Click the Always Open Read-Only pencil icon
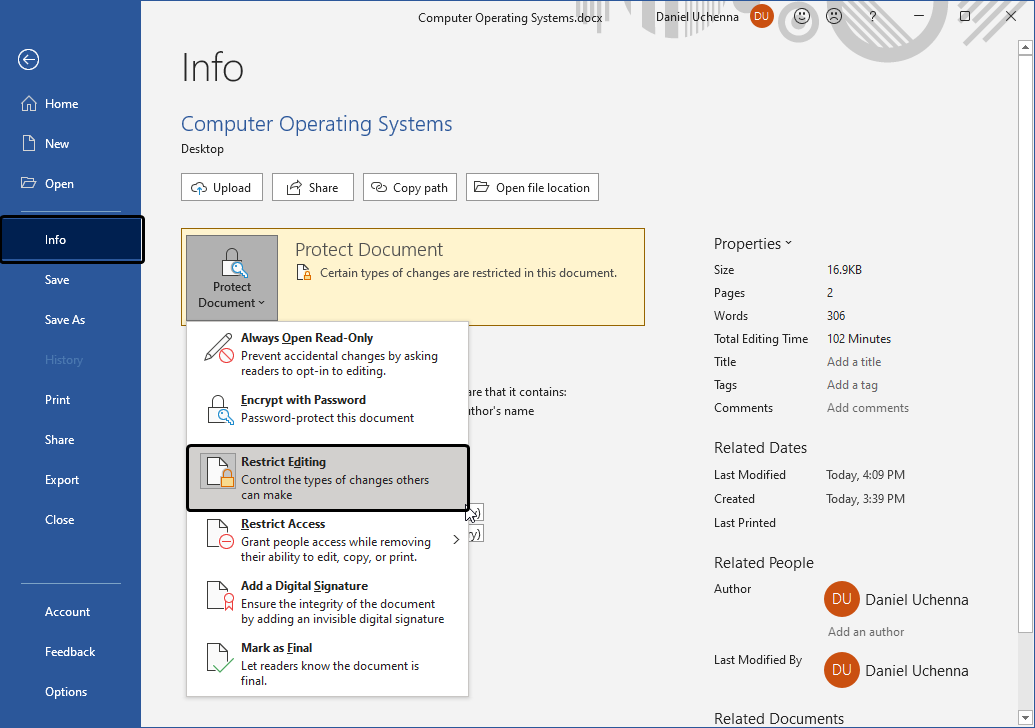 (216, 348)
